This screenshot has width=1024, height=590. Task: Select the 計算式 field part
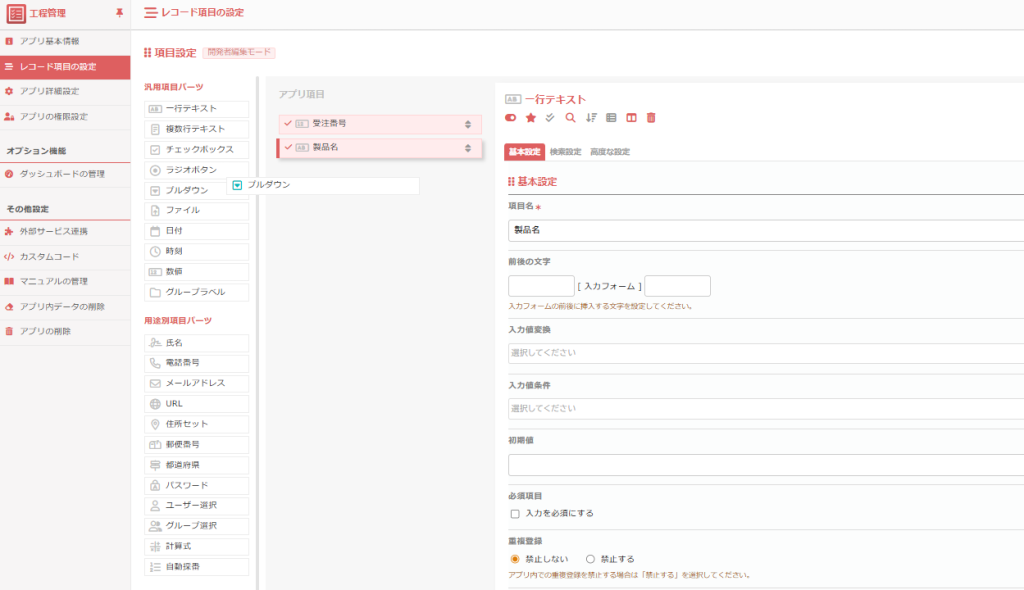(x=196, y=546)
